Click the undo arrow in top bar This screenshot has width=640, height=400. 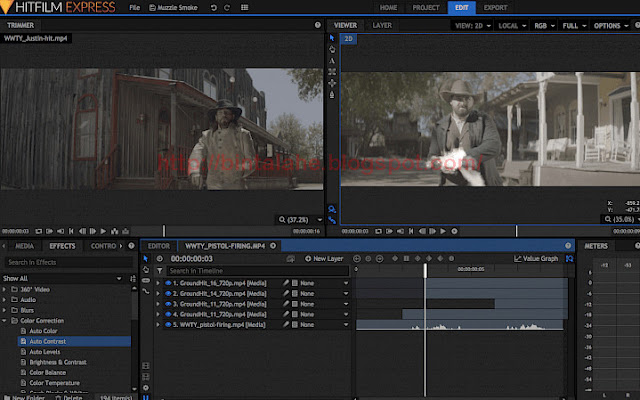[x=213, y=7]
